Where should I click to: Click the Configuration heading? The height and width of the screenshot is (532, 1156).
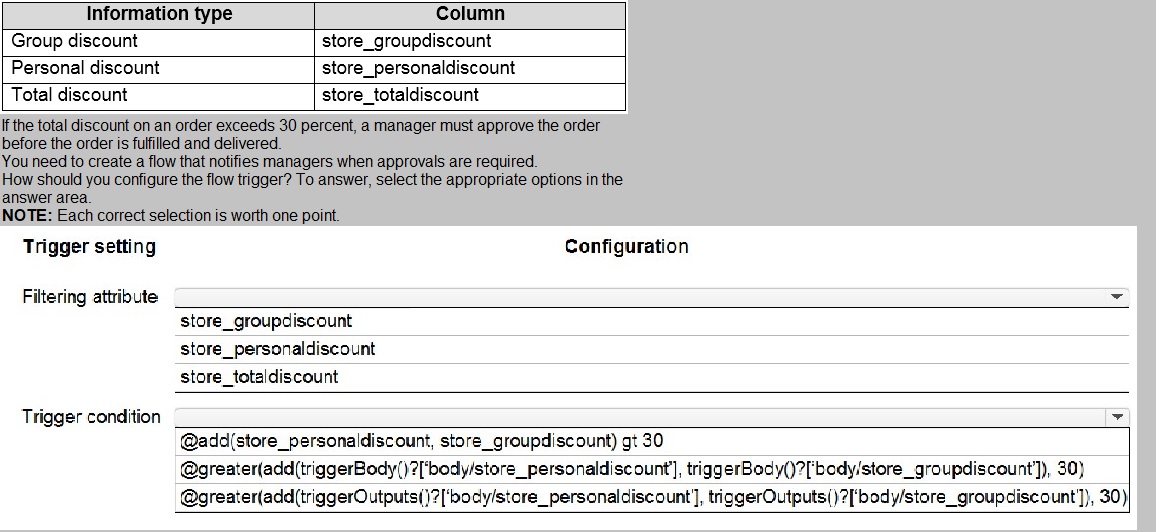[626, 246]
